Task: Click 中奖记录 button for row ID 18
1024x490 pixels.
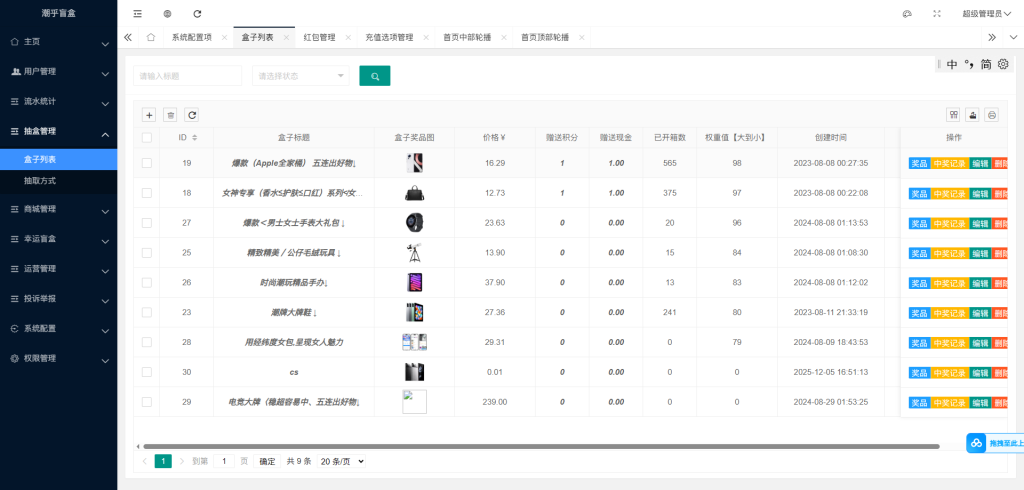Action: tap(949, 193)
